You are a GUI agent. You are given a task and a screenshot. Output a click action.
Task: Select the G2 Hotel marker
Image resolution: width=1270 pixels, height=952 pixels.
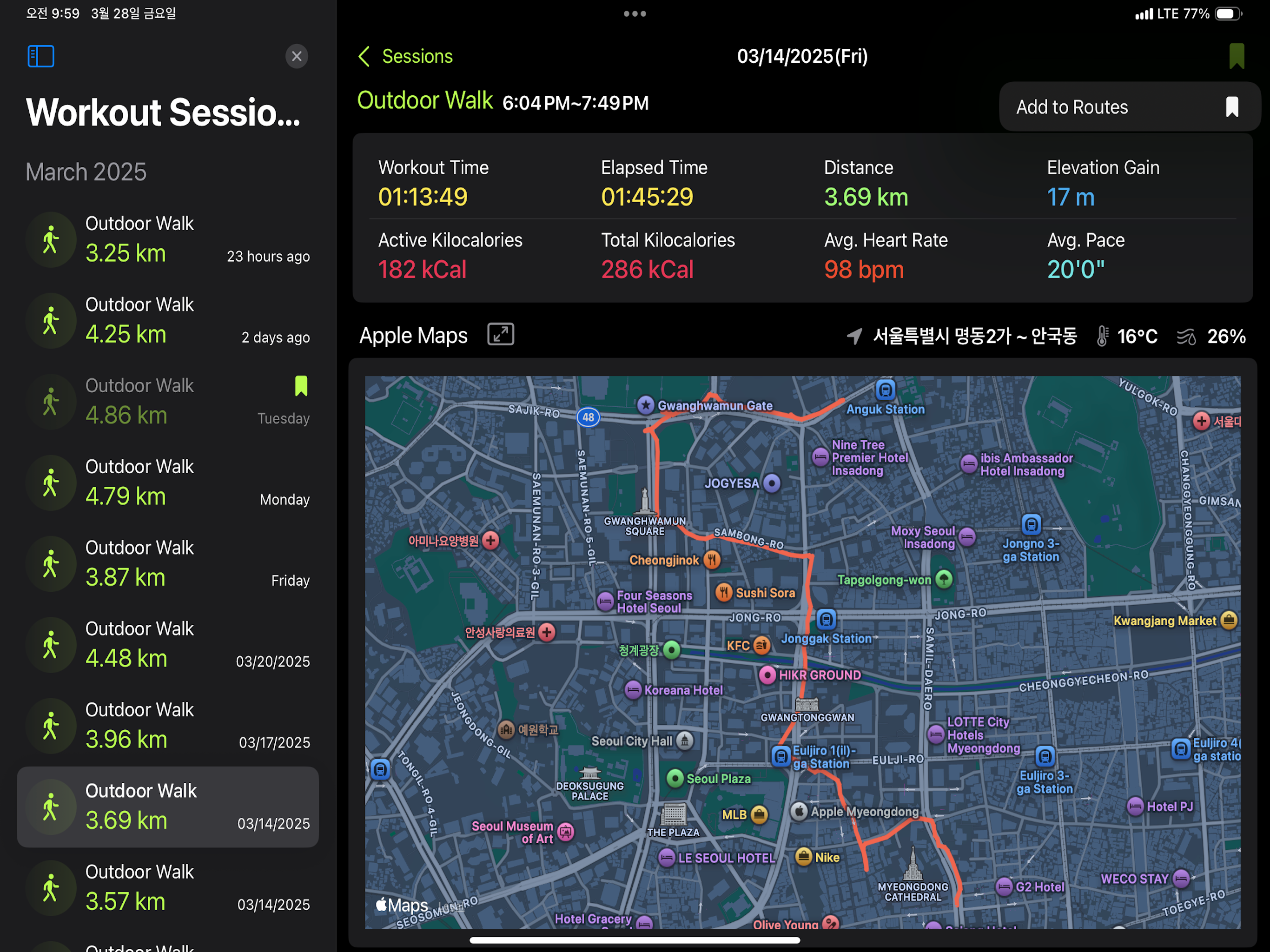tap(1004, 886)
